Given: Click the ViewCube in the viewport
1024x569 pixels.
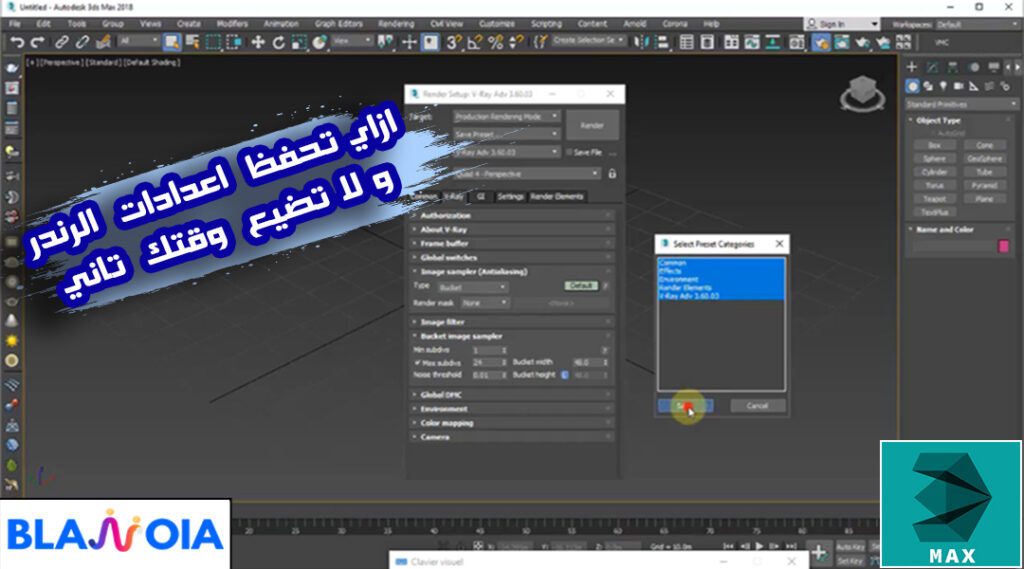Looking at the screenshot, I should pos(863,93).
